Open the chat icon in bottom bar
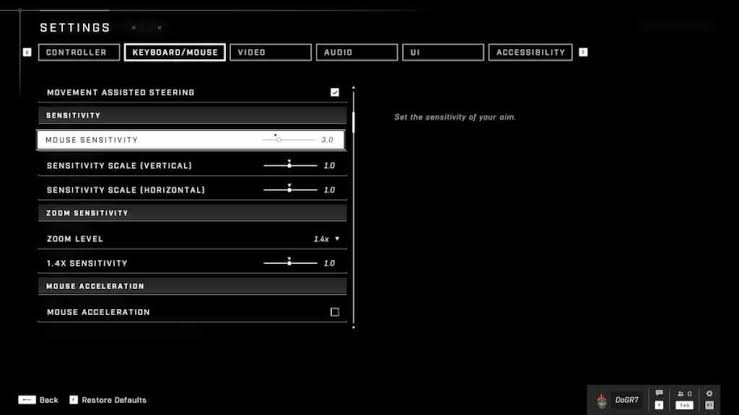739x415 pixels. click(x=659, y=394)
